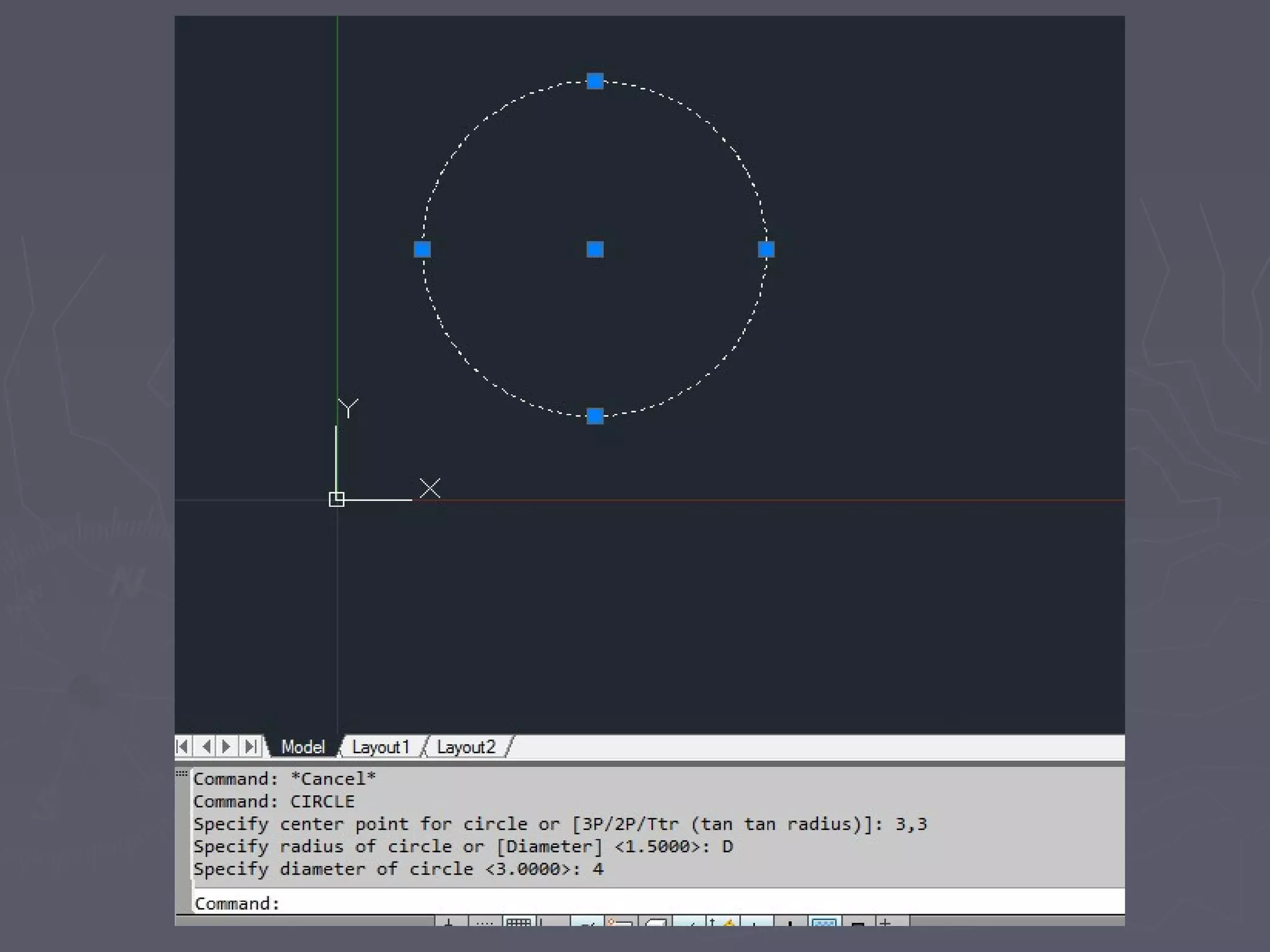Select the center grip of the circle
The width and height of the screenshot is (1270, 952).
(595, 249)
